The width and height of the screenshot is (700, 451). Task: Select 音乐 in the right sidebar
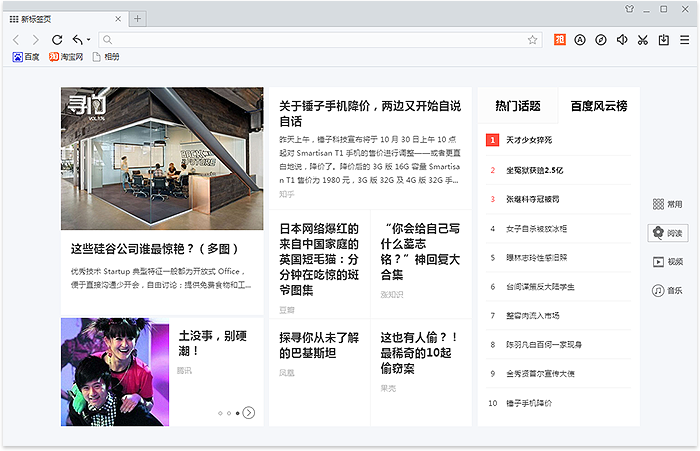click(x=667, y=291)
